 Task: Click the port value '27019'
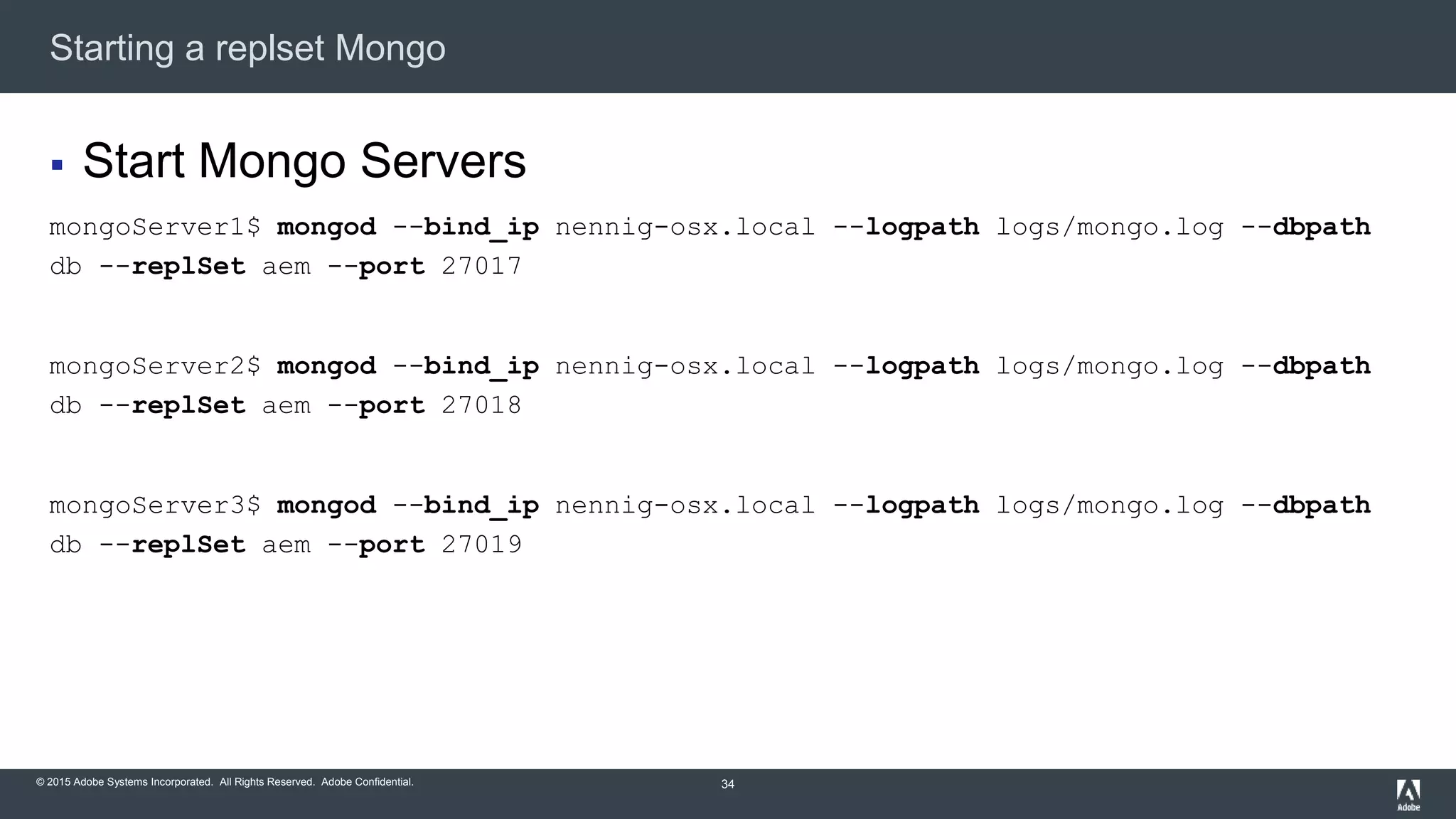tap(482, 545)
